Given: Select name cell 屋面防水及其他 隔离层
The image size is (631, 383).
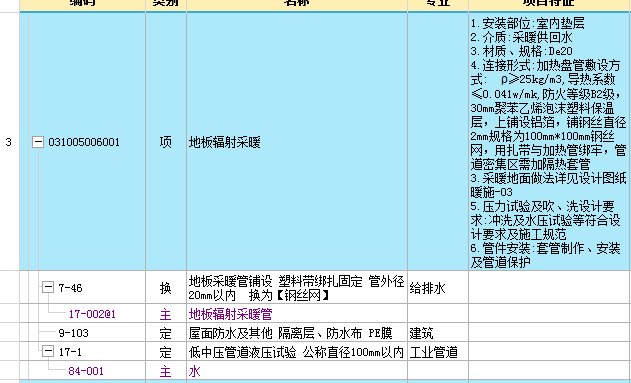Looking at the screenshot, I should tap(297, 333).
